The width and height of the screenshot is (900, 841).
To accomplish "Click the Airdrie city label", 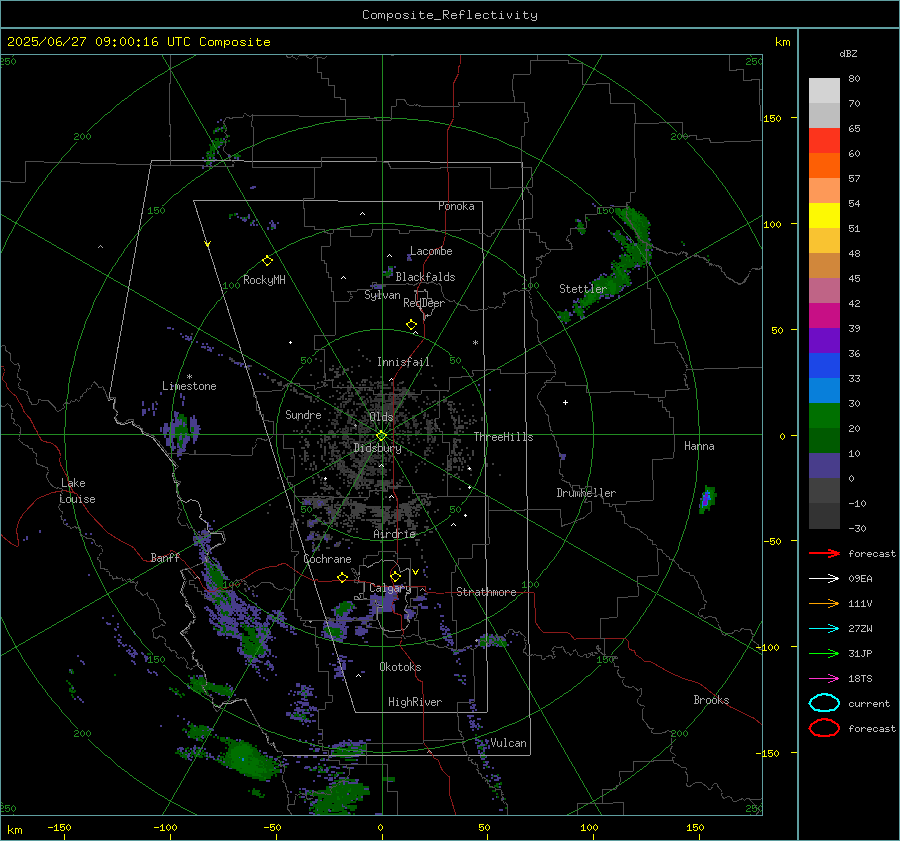I will coord(394,534).
